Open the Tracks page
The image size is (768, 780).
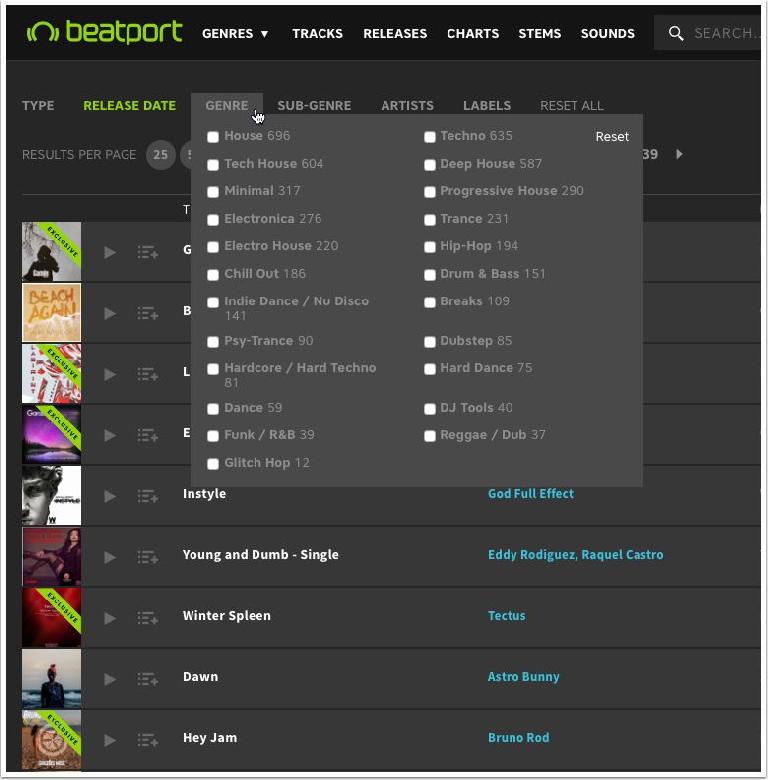click(x=317, y=33)
